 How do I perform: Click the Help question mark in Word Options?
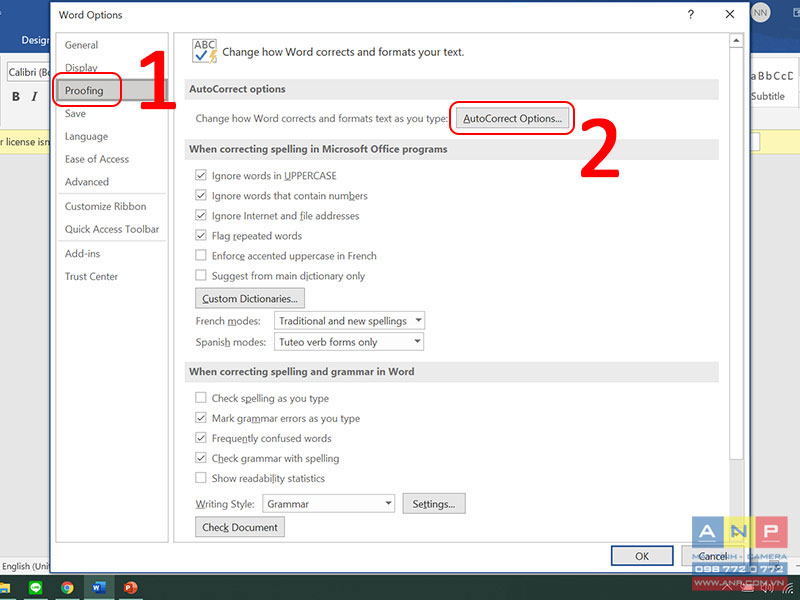click(x=690, y=14)
